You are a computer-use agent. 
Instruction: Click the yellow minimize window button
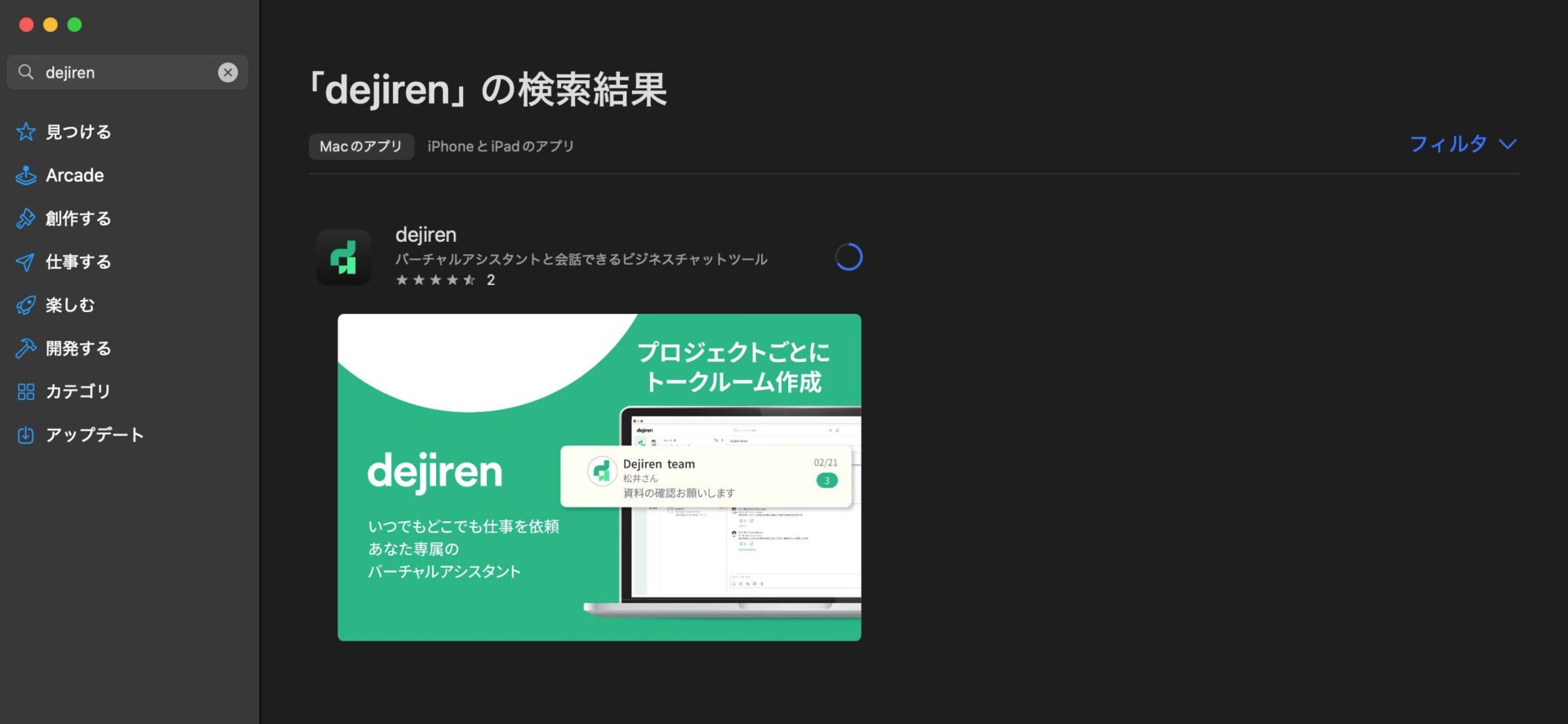(x=51, y=25)
